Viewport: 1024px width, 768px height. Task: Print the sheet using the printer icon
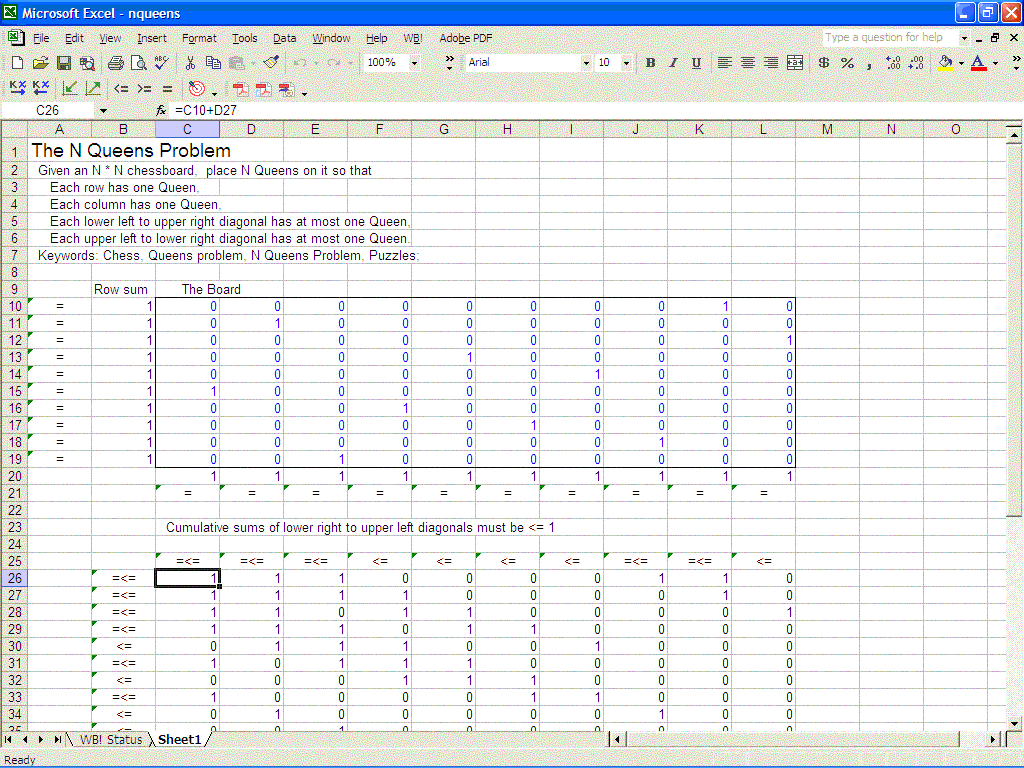pos(116,63)
